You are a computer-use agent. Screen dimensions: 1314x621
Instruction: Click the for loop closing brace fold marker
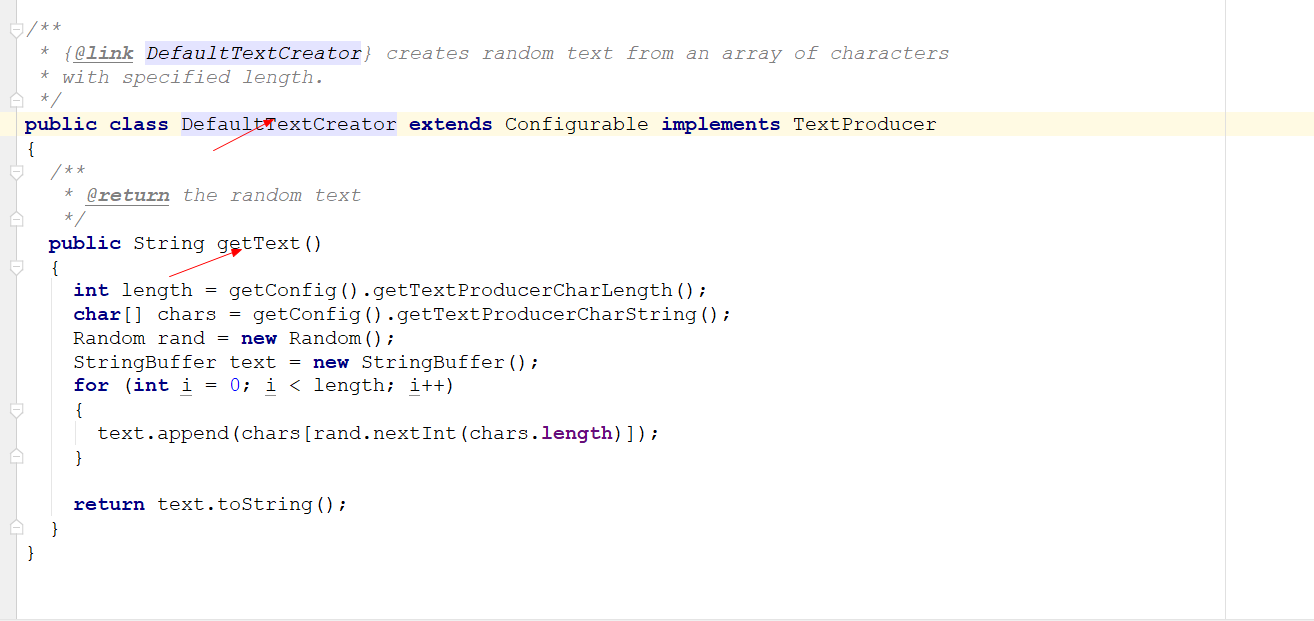[16, 457]
